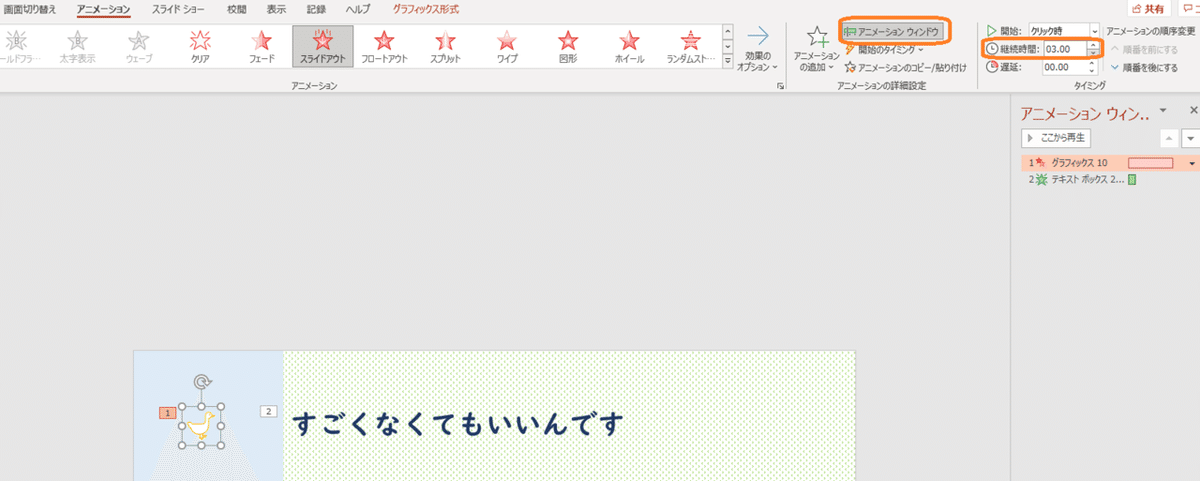Screen dimensions: 1200x481
Task: Click the ウェーブ emphasis effect
Action: [139, 46]
